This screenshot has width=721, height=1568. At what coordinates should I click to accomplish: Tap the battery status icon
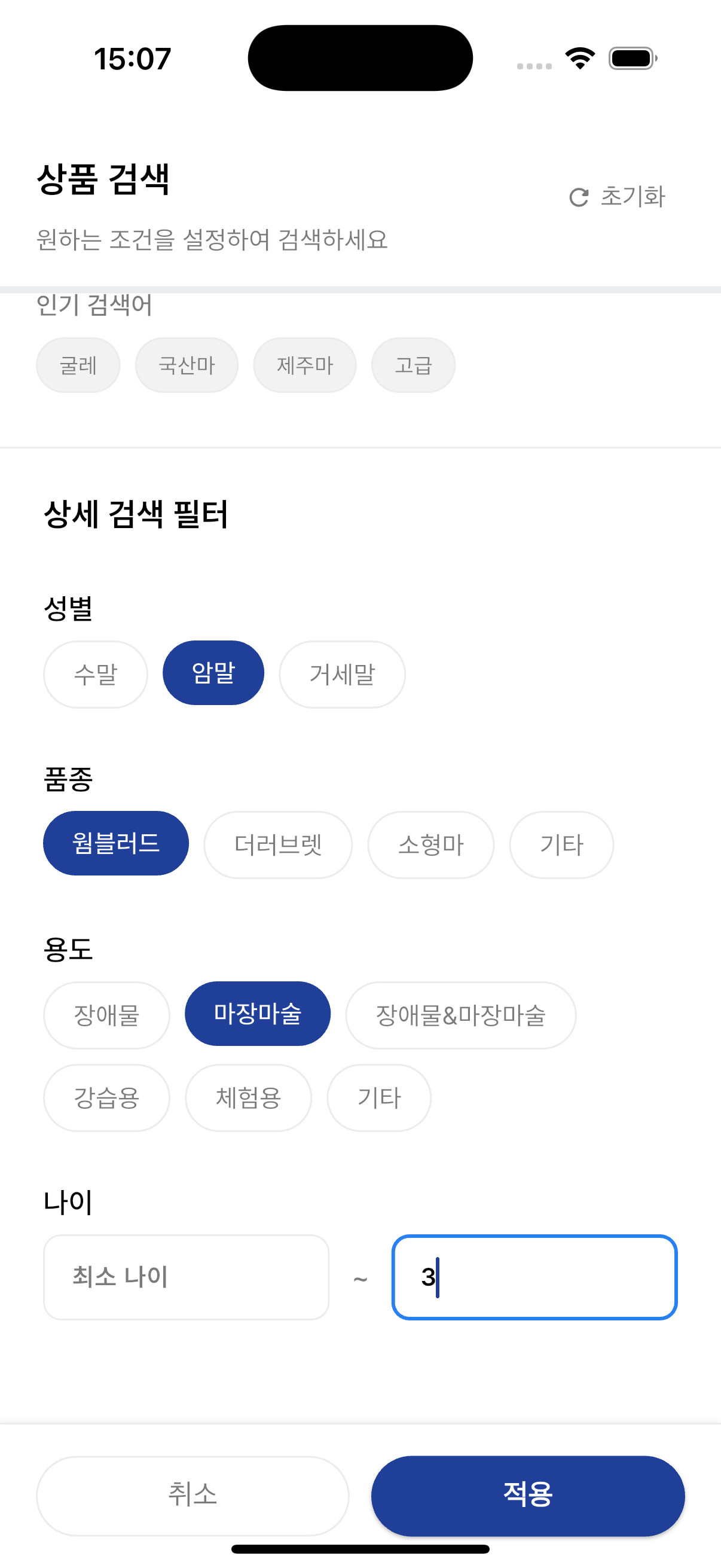coord(632,59)
